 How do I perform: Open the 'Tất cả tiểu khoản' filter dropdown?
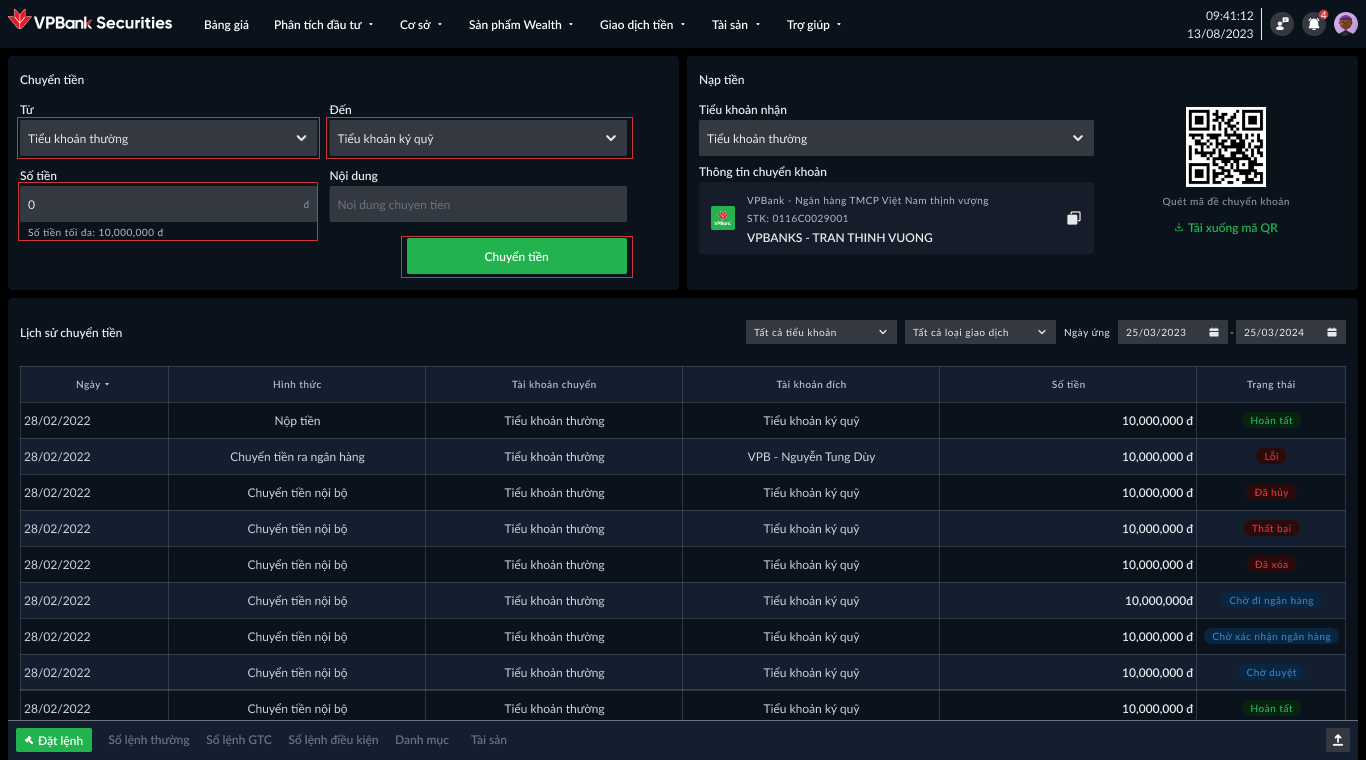pos(820,332)
